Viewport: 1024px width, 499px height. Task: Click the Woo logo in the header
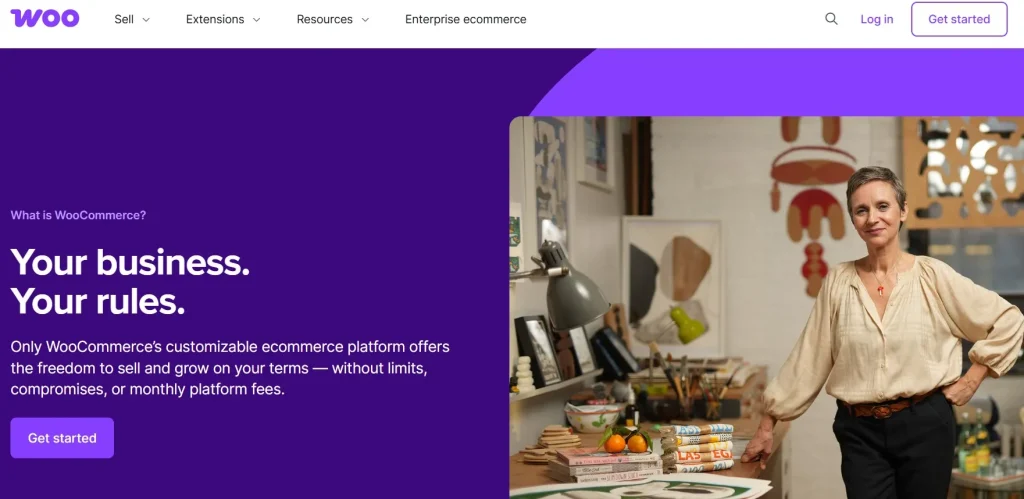[x=44, y=18]
